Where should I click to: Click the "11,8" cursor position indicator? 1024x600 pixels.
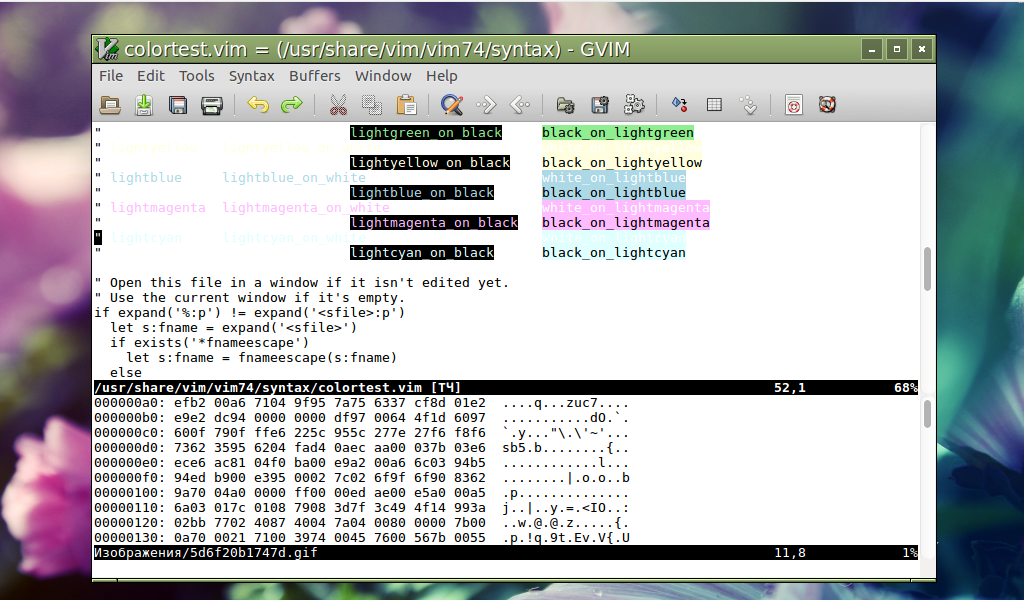(x=790, y=553)
